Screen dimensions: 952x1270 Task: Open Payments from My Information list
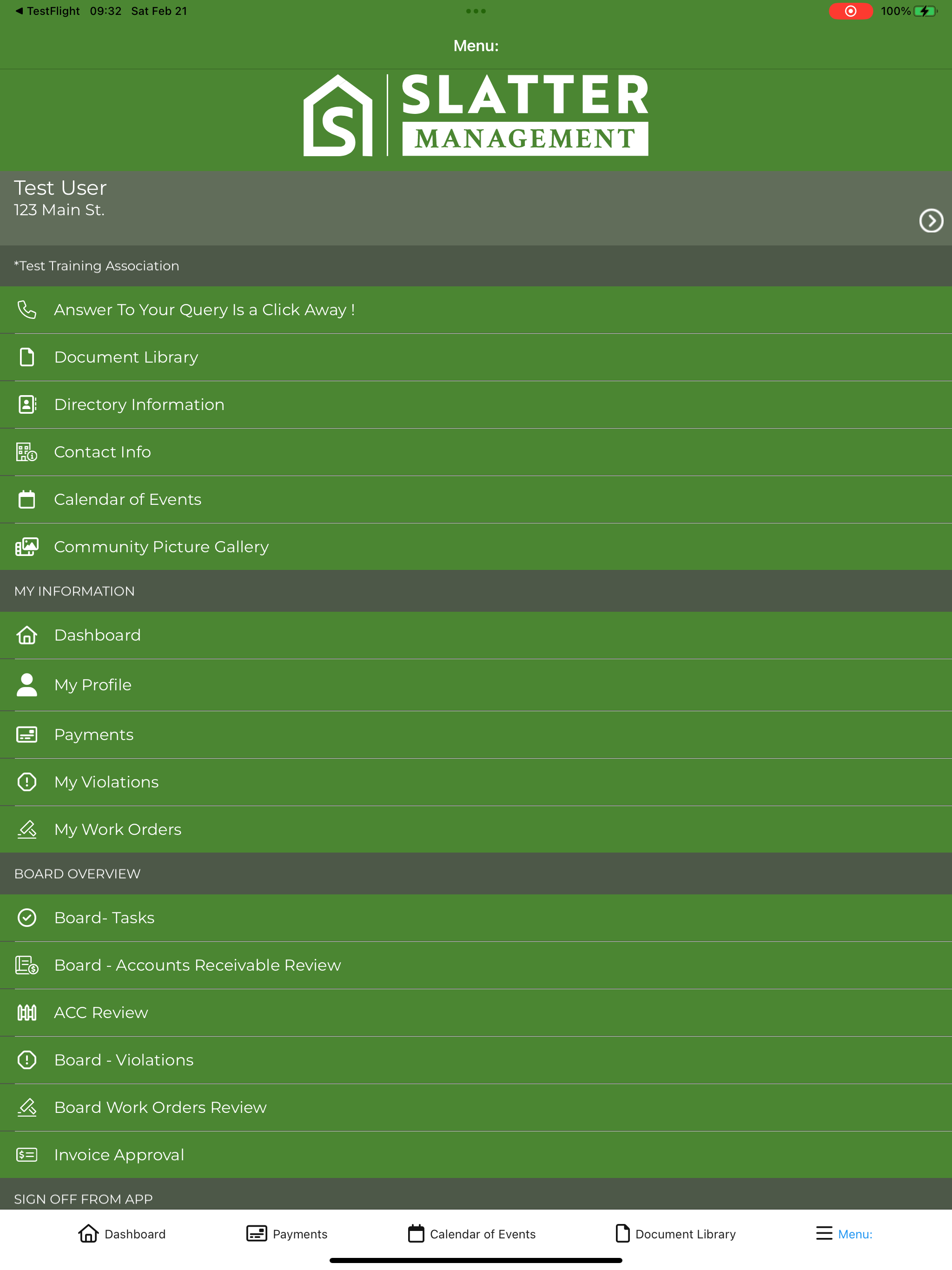click(476, 735)
